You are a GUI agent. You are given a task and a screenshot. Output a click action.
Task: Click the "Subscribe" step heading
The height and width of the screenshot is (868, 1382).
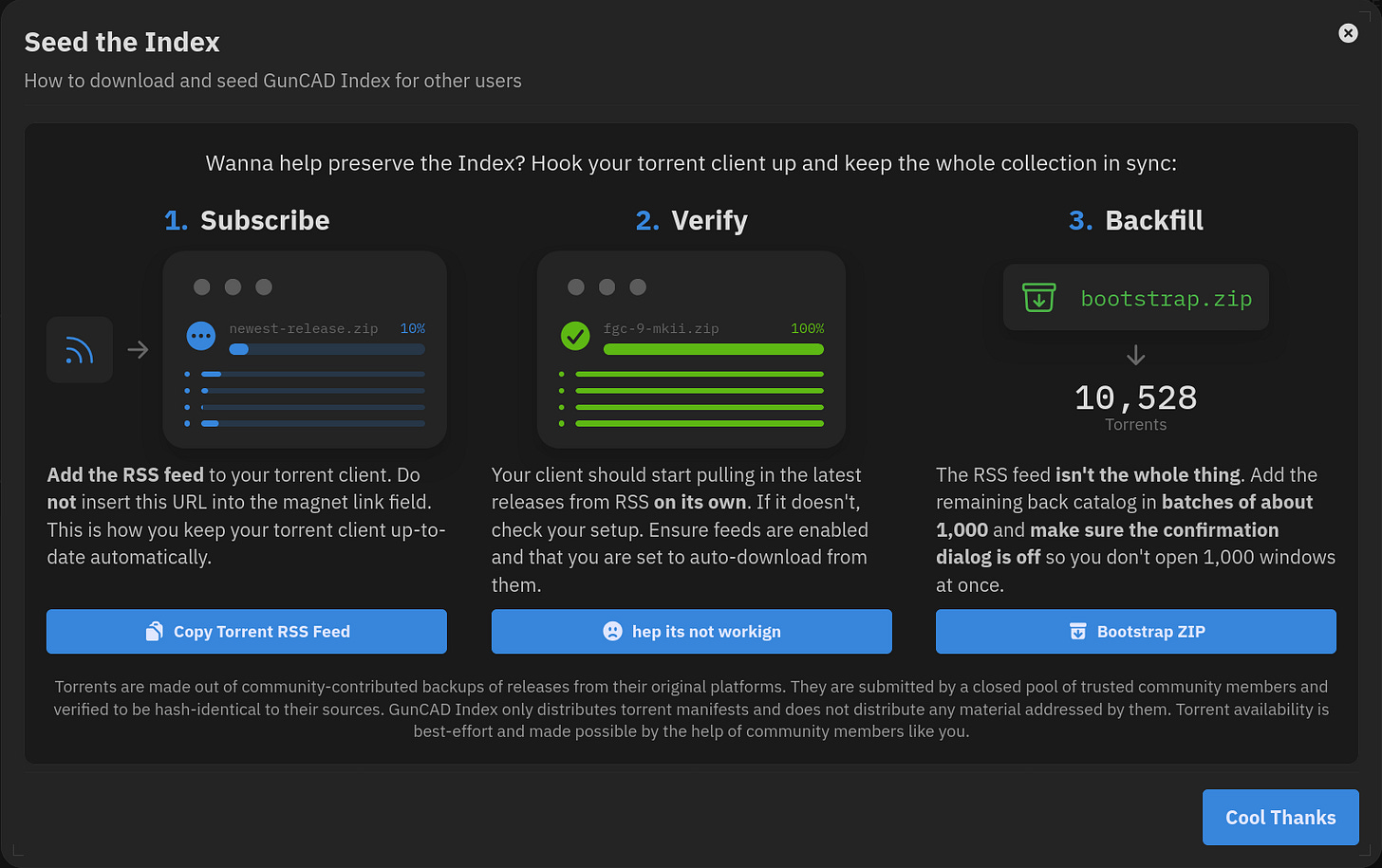coord(265,221)
